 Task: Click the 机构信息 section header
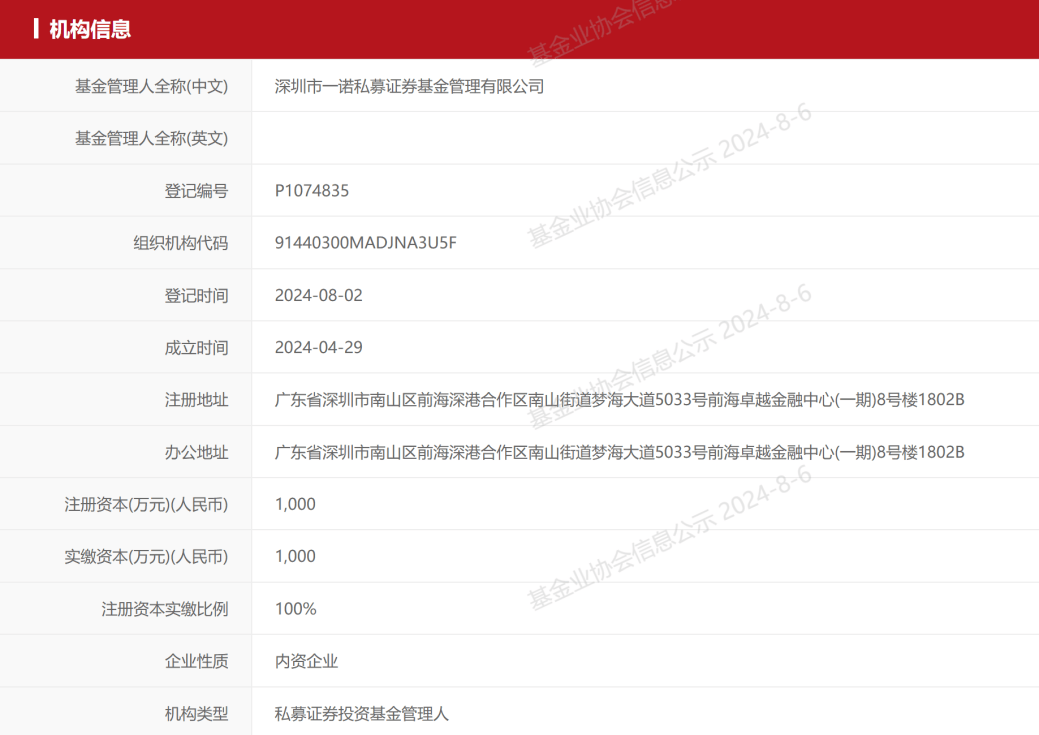pos(90,29)
